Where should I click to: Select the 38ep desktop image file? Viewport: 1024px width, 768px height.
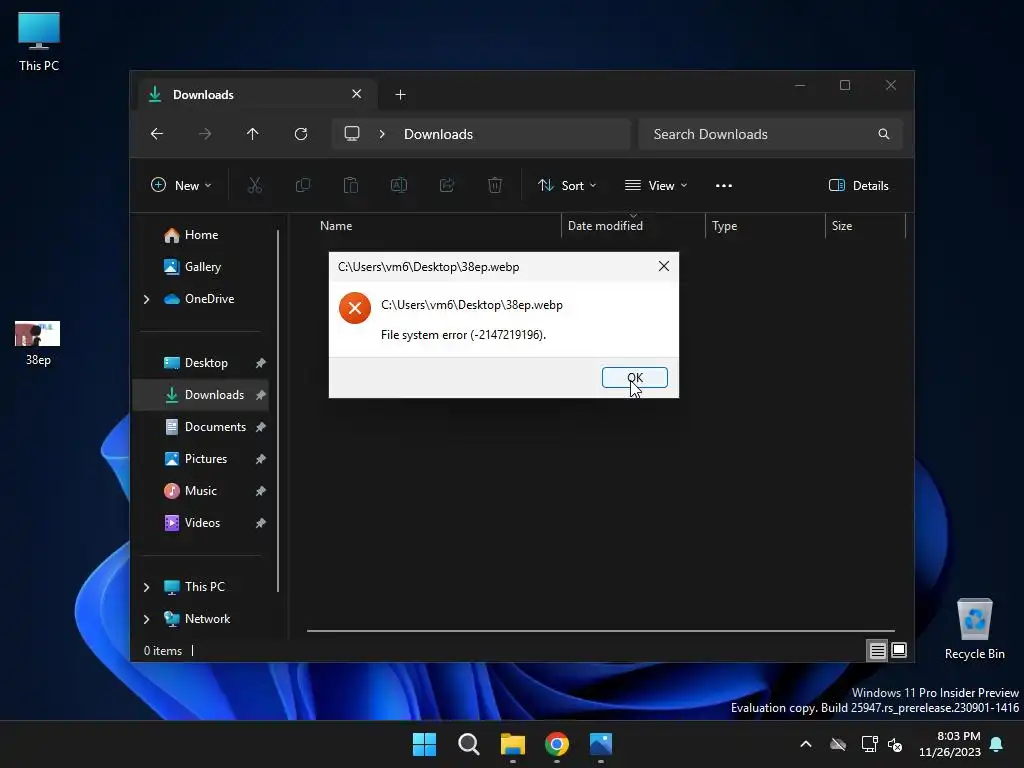(x=37, y=344)
